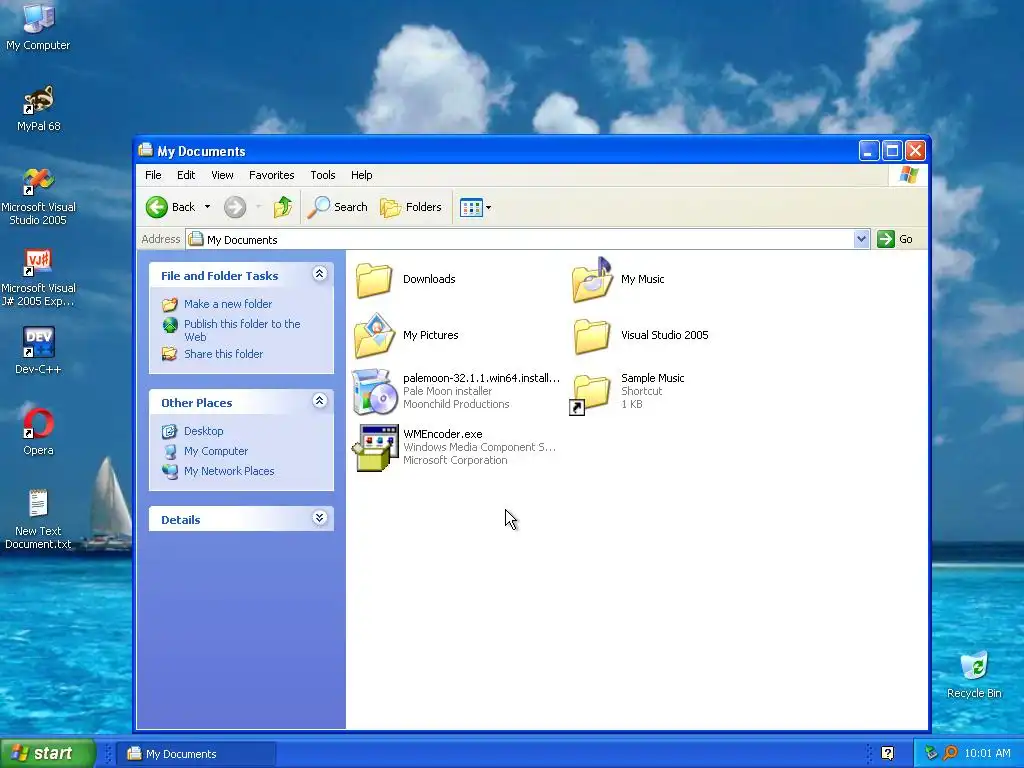
Task: Toggle the Folders pane button
Action: (x=411, y=207)
